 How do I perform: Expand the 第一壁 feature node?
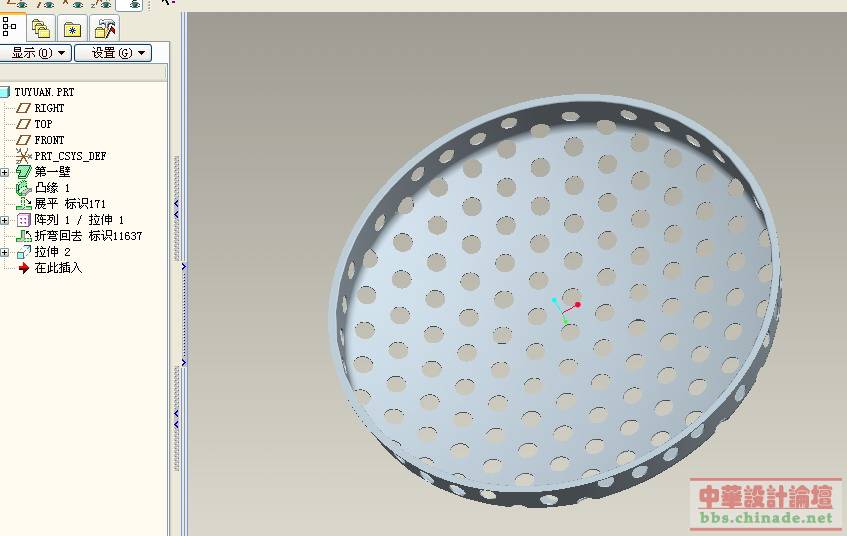[x=5, y=172]
